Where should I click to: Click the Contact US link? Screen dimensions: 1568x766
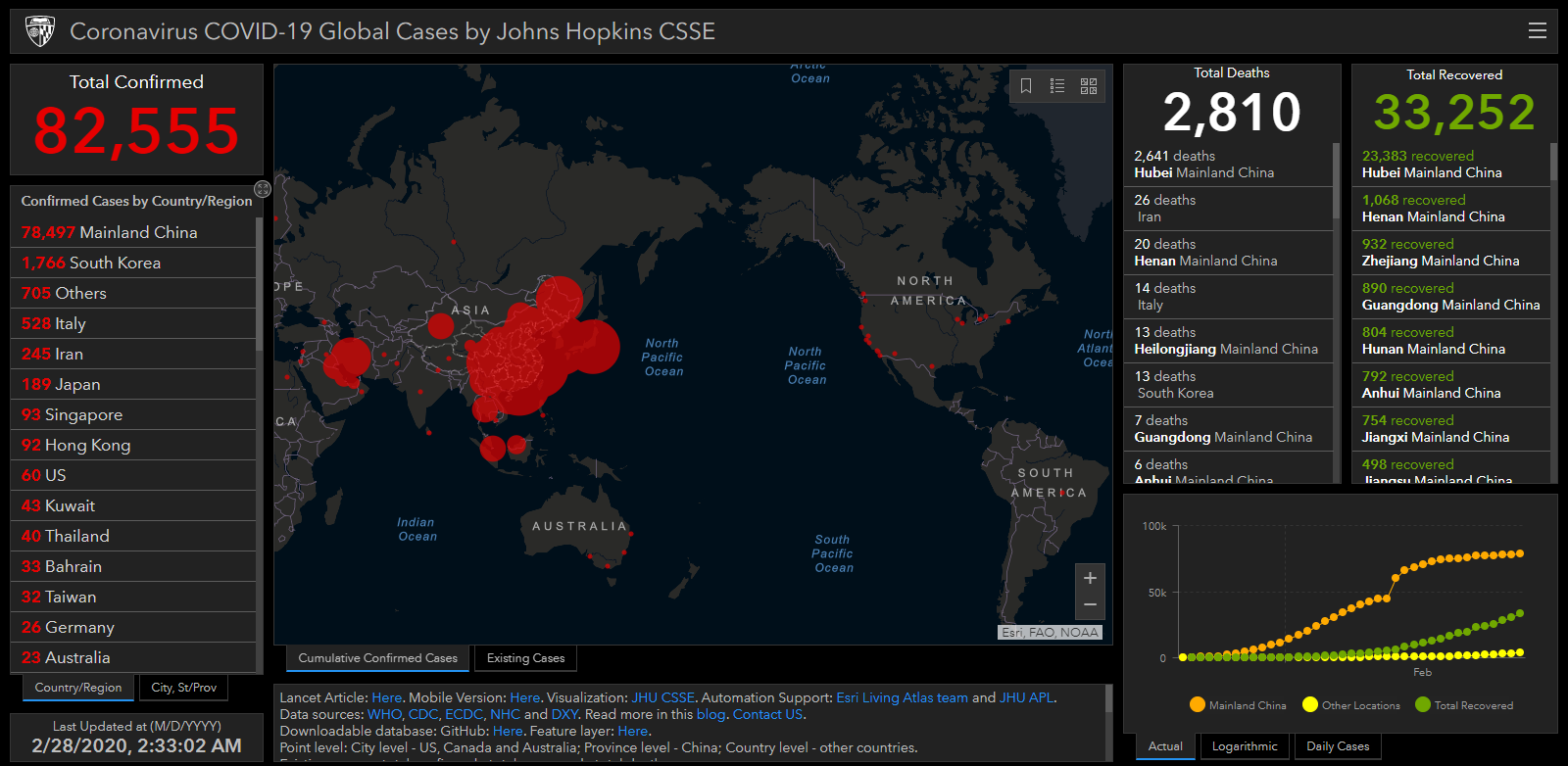click(768, 715)
